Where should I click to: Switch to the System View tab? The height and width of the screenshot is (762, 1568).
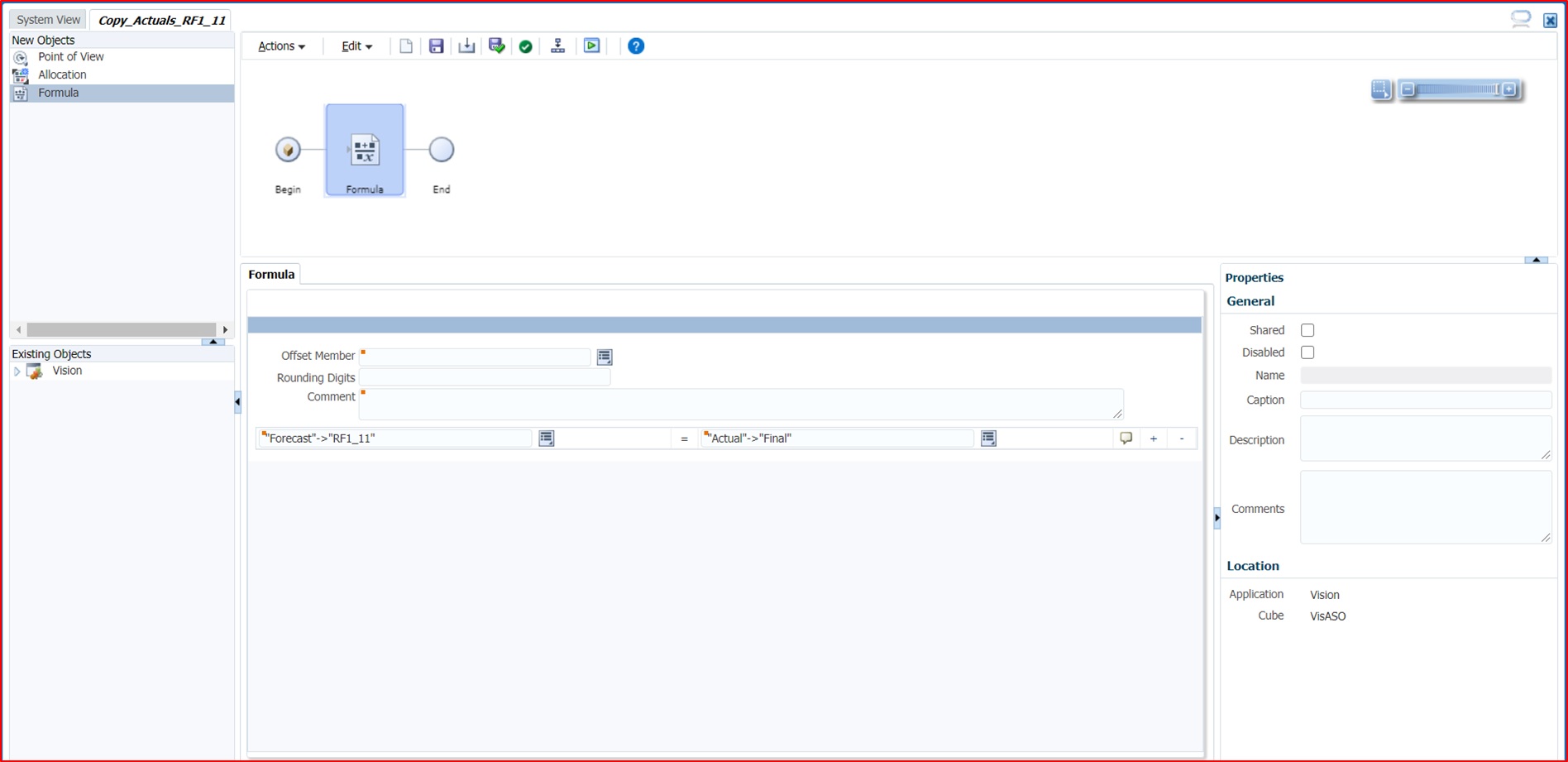pos(47,18)
